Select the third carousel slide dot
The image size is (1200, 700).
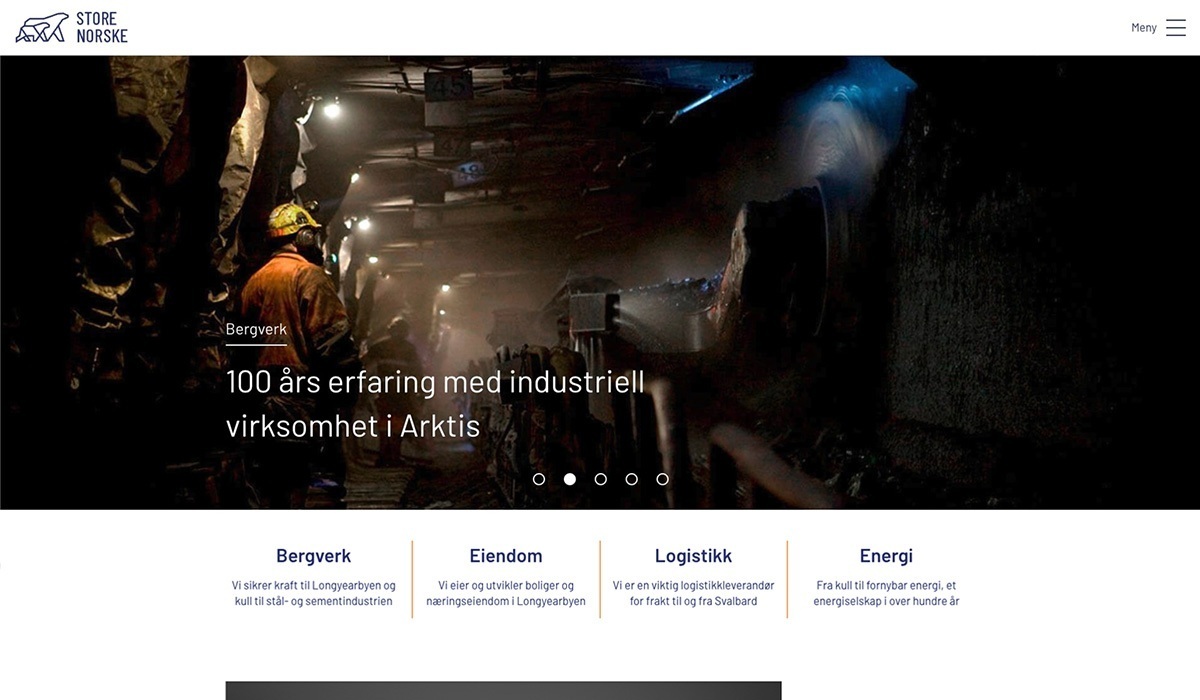[x=601, y=479]
